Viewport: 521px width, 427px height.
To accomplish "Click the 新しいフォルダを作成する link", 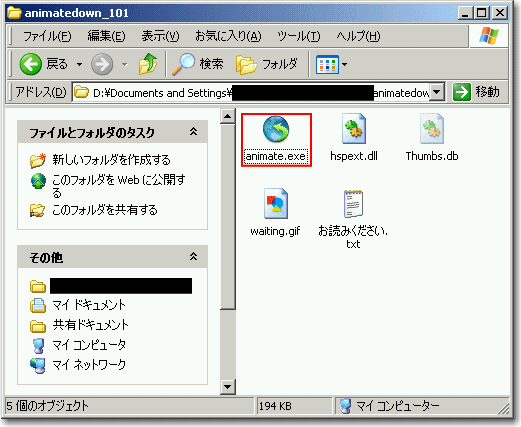I will click(x=111, y=160).
